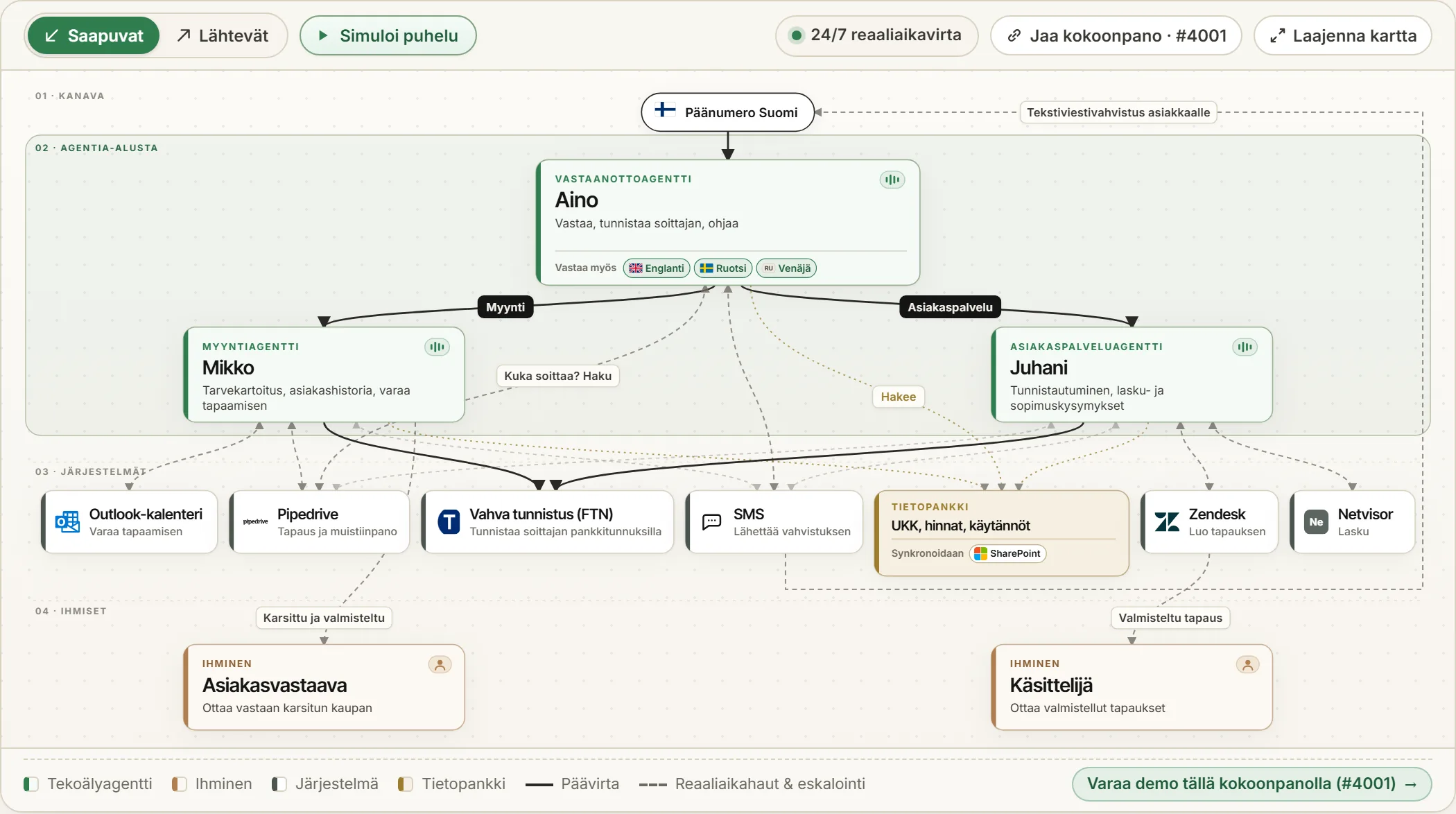This screenshot has width=1456, height=814.
Task: Select the Ruotsi language chip
Action: pyautogui.click(x=723, y=268)
